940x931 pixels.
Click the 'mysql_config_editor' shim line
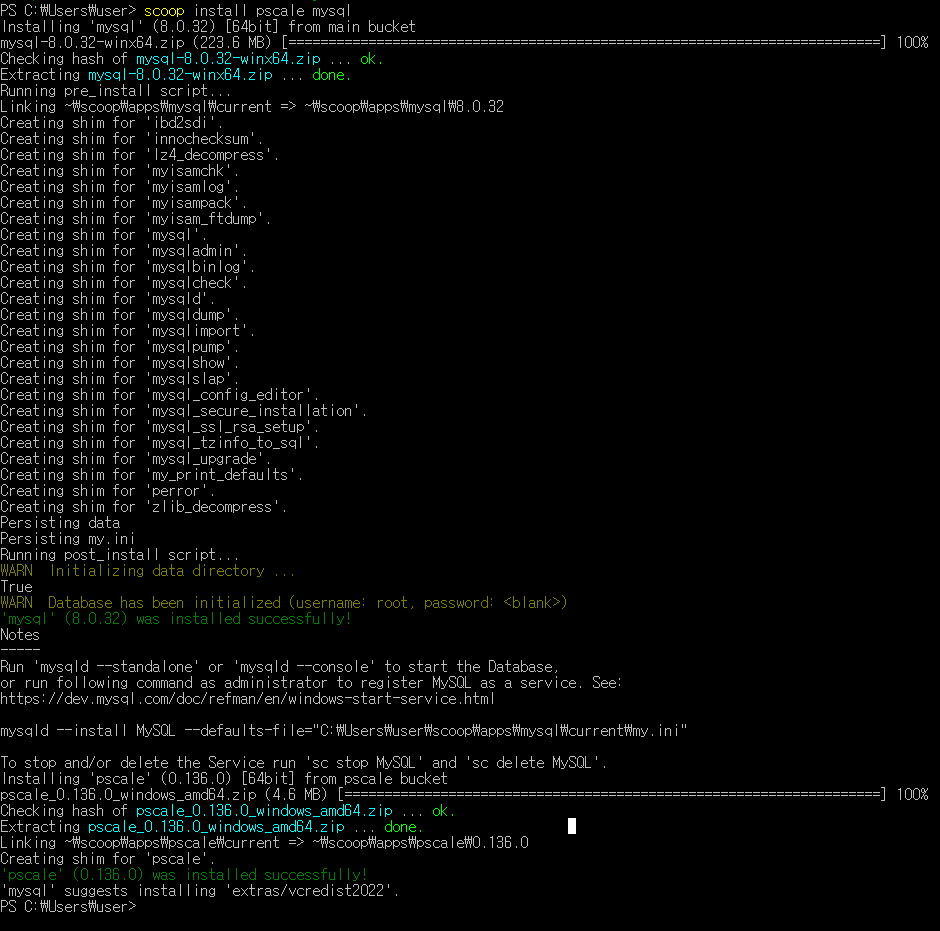coord(159,395)
